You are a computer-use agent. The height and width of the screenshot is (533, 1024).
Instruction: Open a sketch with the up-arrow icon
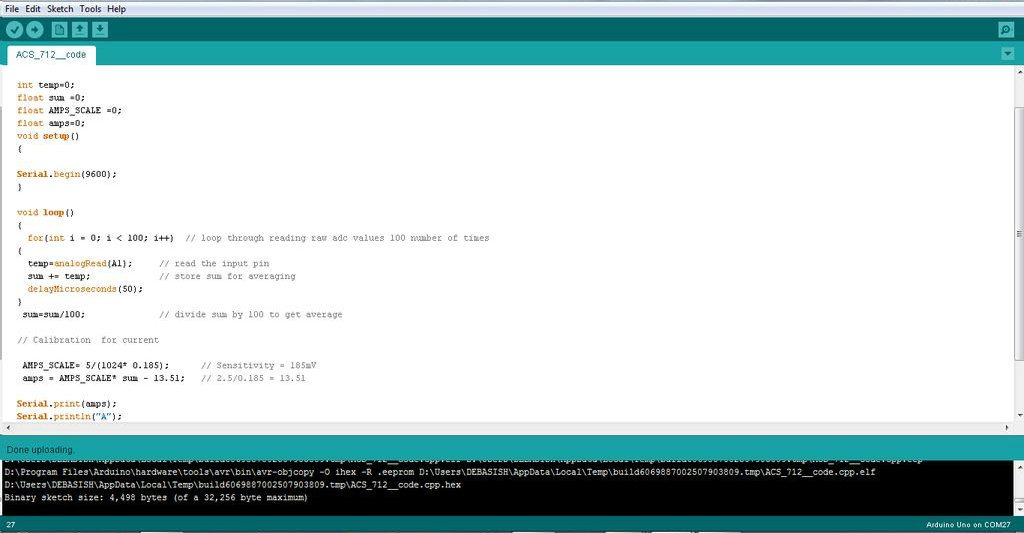pos(80,29)
